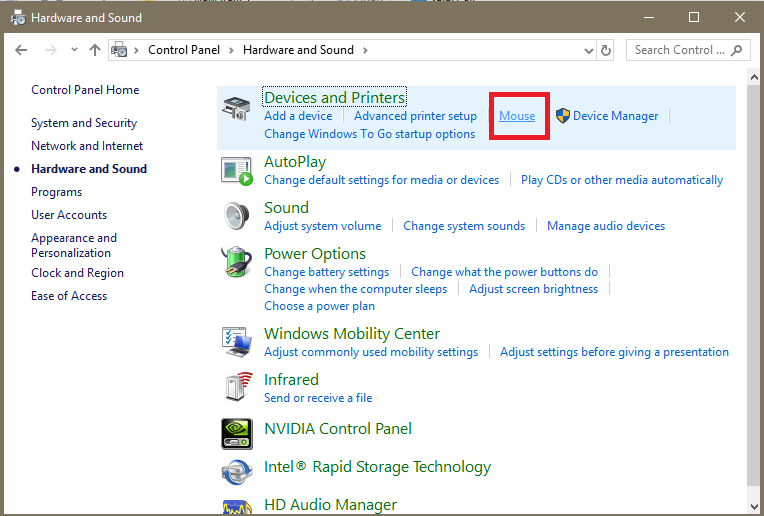Screen dimensions: 764x516
Task: Click Manage audio devices
Action: (x=606, y=226)
